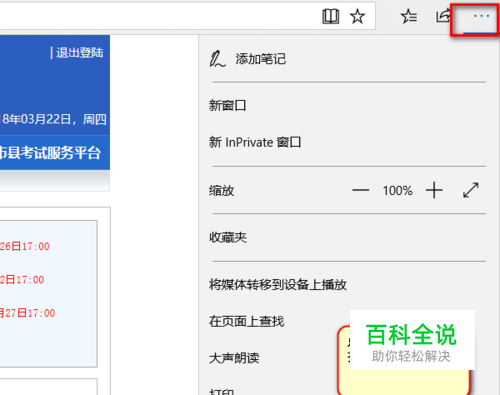Click the 100% zoom level value
The height and width of the screenshot is (395, 500).
click(x=397, y=191)
